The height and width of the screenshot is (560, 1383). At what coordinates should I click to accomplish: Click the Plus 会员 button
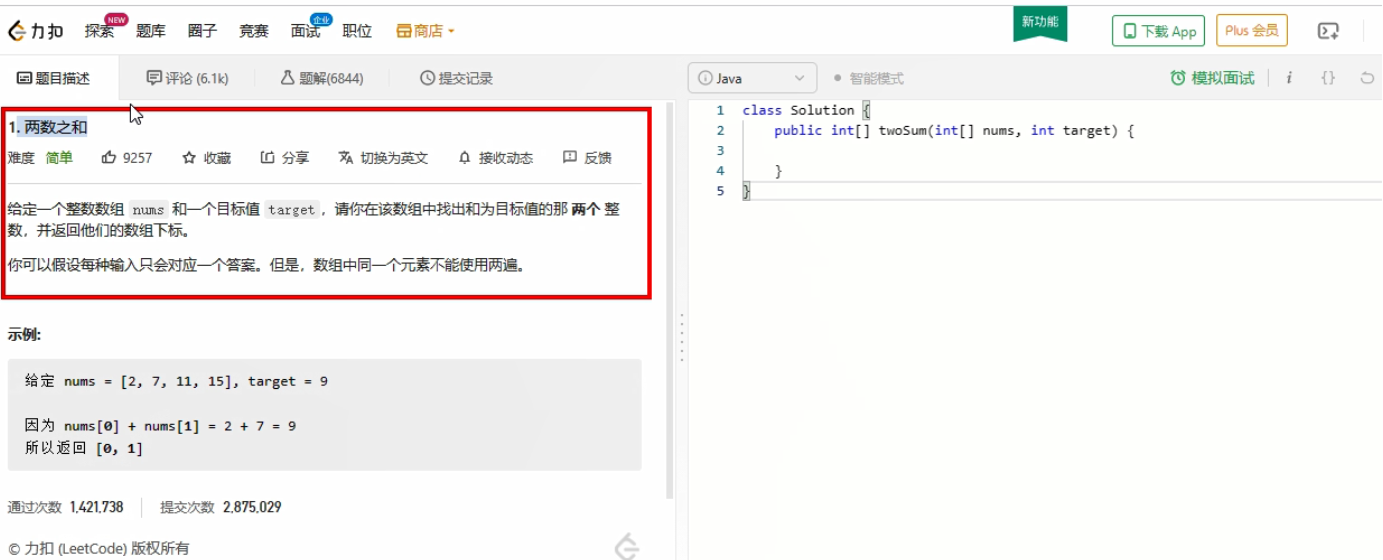(x=1252, y=30)
